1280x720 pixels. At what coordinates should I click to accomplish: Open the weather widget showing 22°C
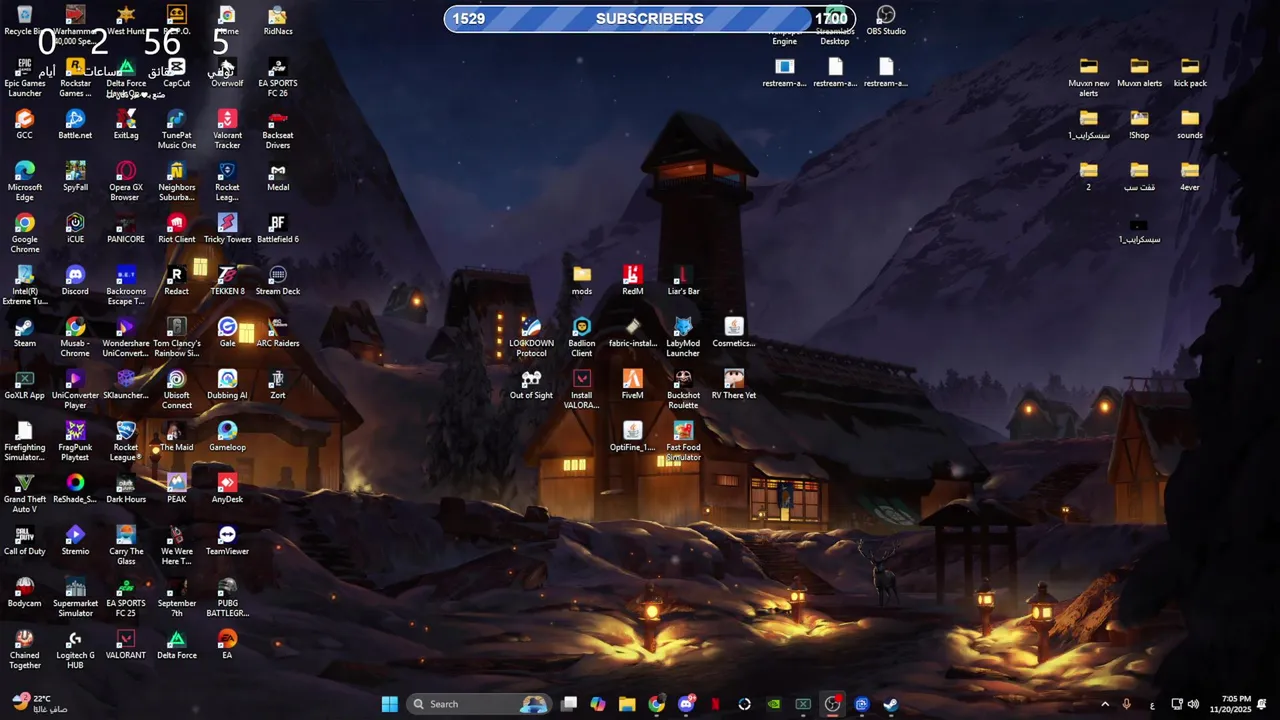[x=40, y=704]
